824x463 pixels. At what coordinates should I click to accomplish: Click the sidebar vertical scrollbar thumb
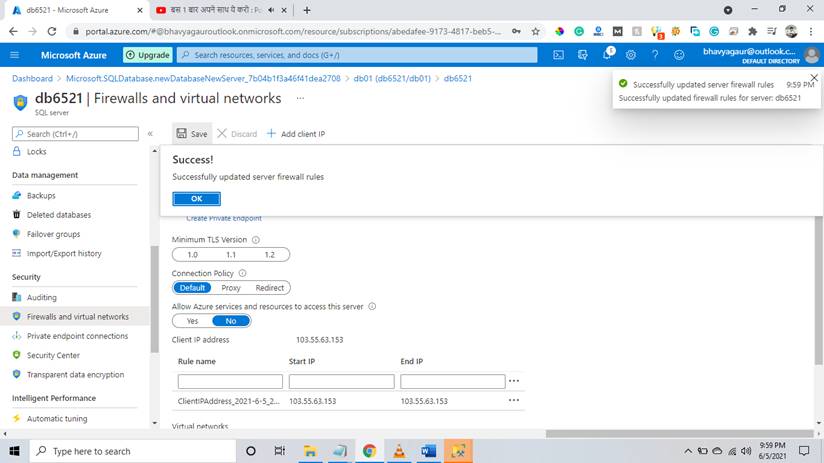click(154, 299)
